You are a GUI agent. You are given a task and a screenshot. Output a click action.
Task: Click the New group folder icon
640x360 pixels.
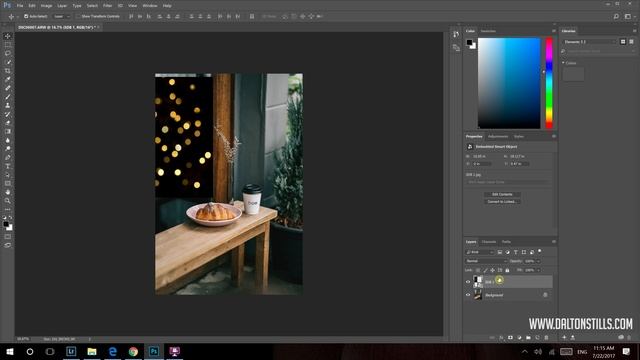click(x=528, y=338)
